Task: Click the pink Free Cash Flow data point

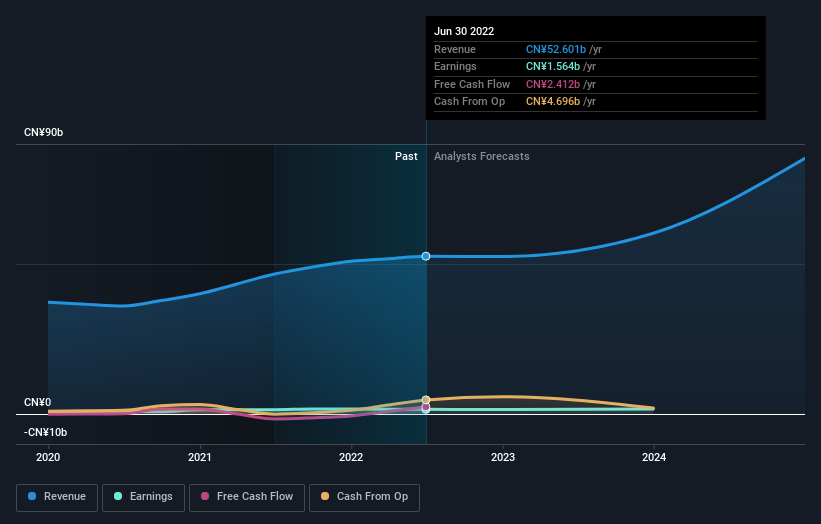Action: [426, 407]
